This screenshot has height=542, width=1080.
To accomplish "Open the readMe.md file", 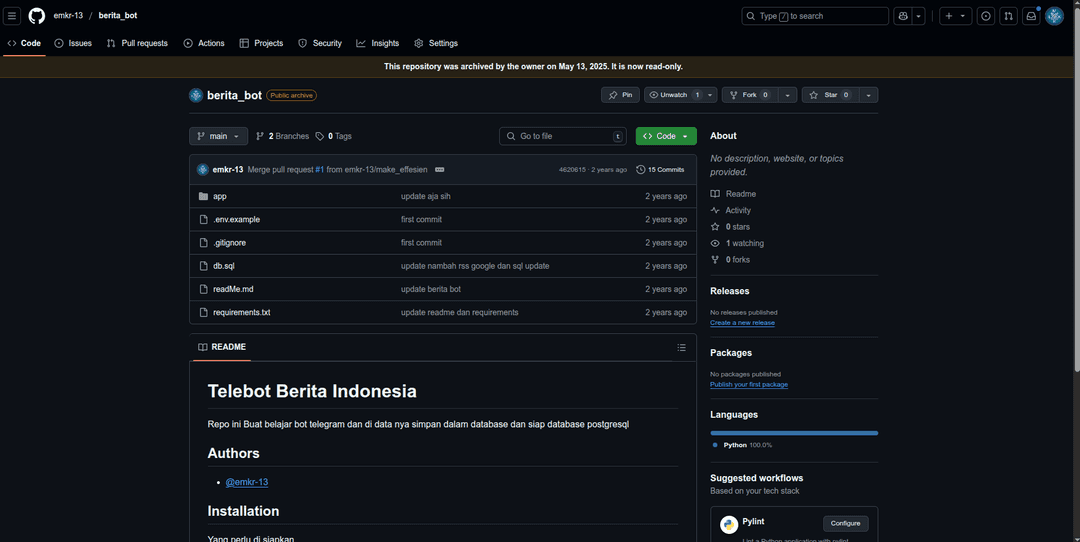I will coord(233,289).
